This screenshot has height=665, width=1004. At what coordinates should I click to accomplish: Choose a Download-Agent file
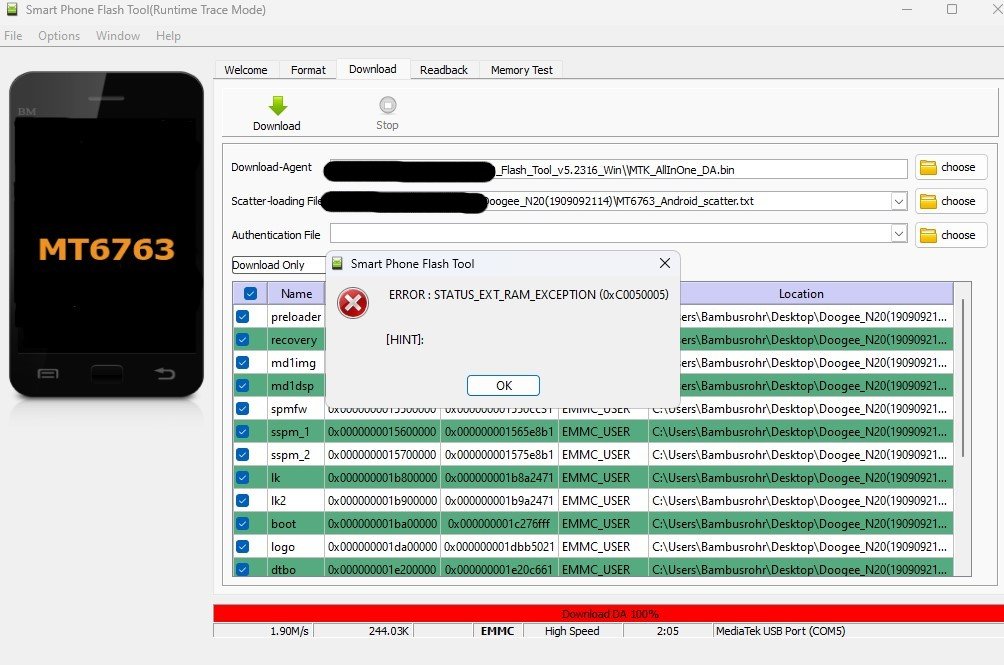click(x=951, y=168)
